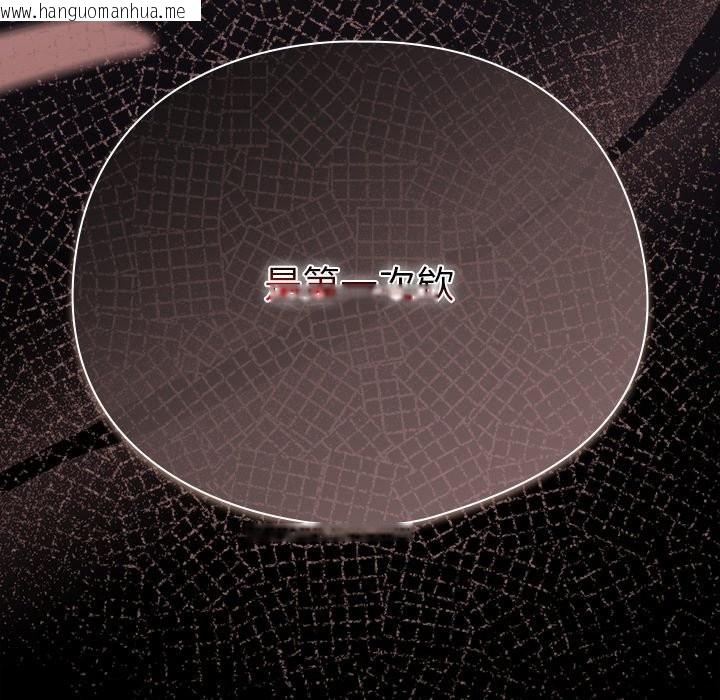This screenshot has width=720, height=700.
Task: Click the character 欸 at the text's end
Action: tap(436, 285)
